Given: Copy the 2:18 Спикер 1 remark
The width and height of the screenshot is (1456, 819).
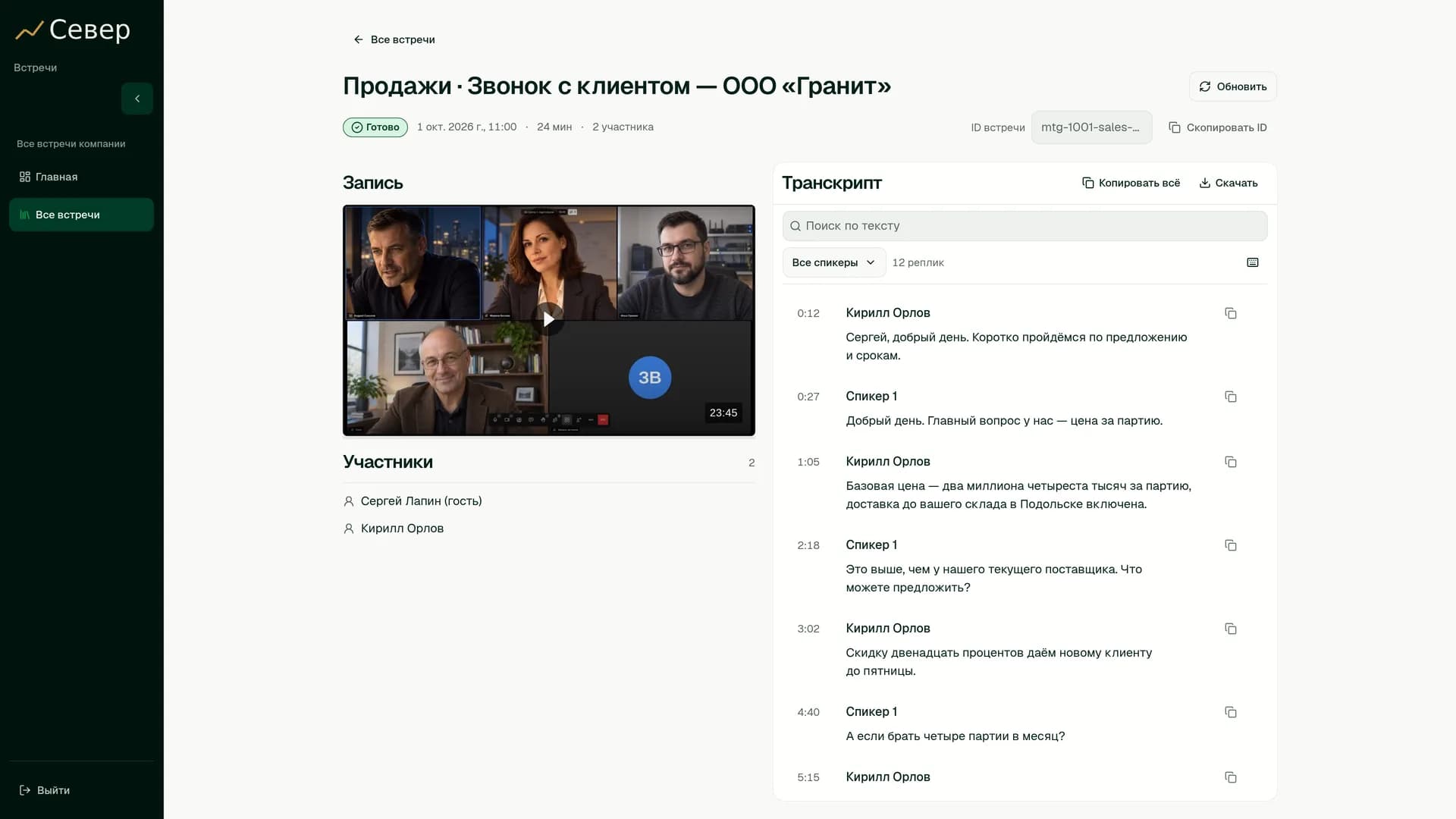Looking at the screenshot, I should [x=1231, y=545].
